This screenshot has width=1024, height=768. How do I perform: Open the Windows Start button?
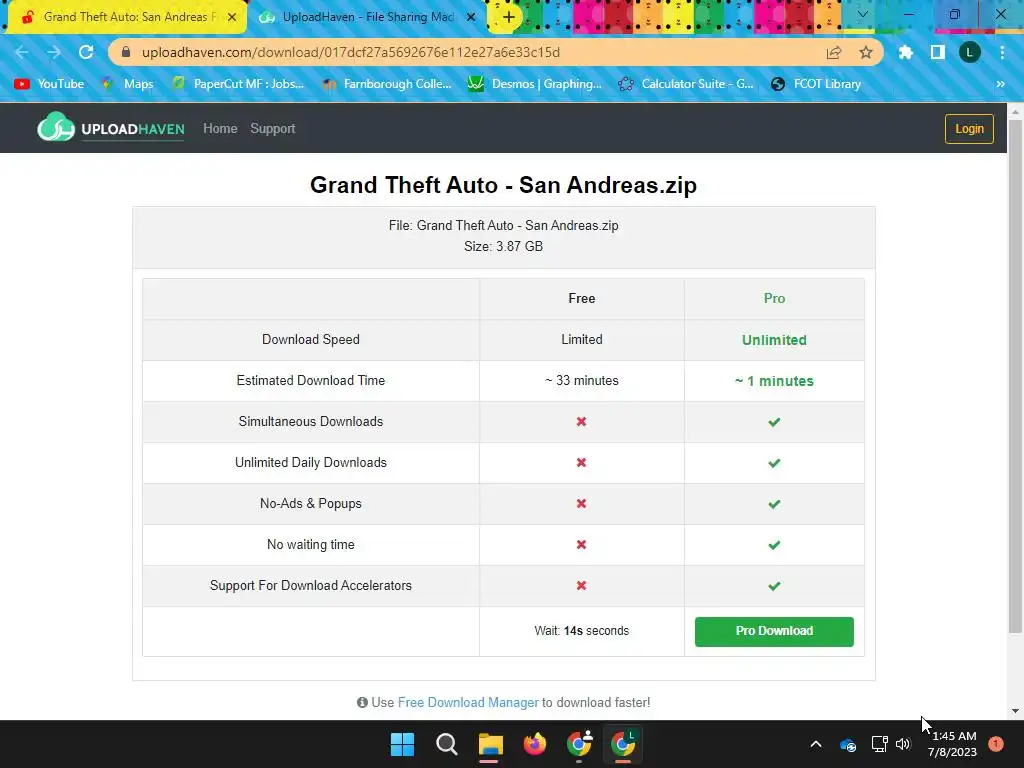coord(402,744)
